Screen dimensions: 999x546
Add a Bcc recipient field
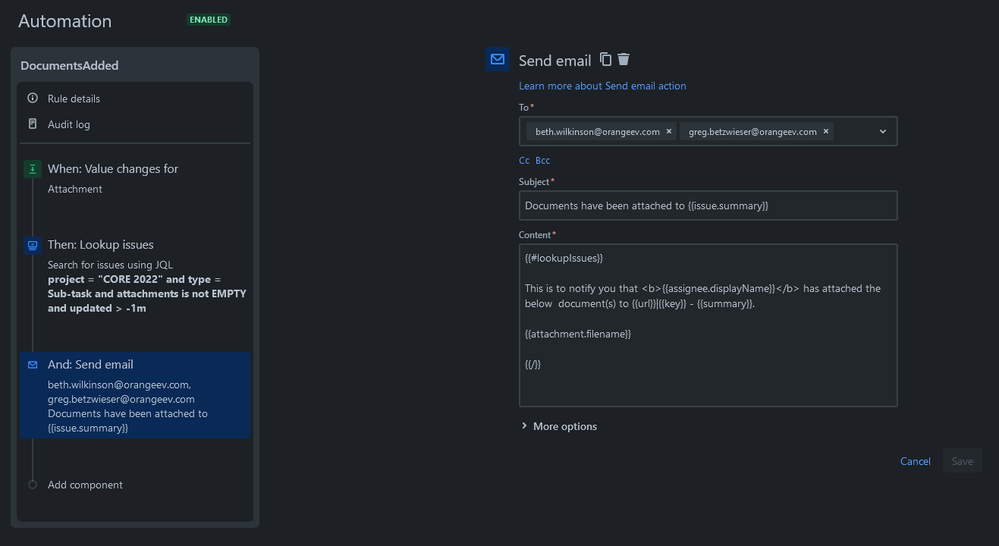543,161
